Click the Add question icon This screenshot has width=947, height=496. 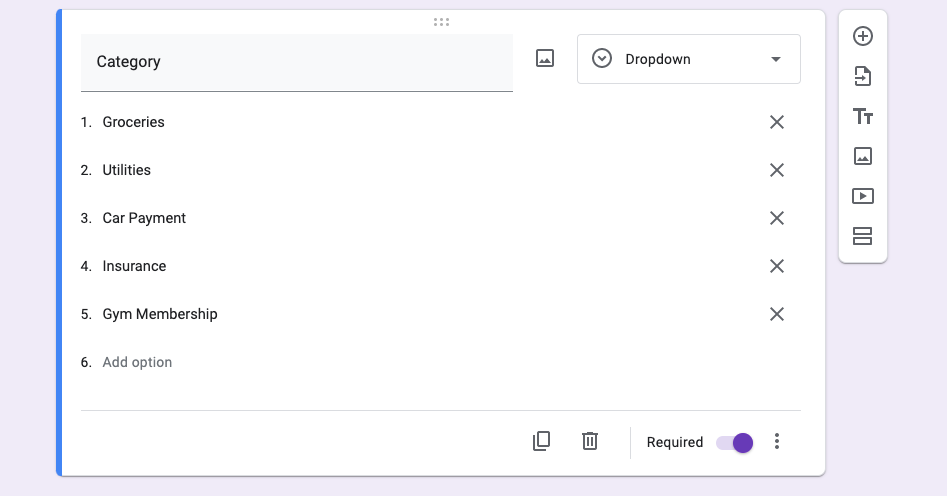[x=863, y=36]
